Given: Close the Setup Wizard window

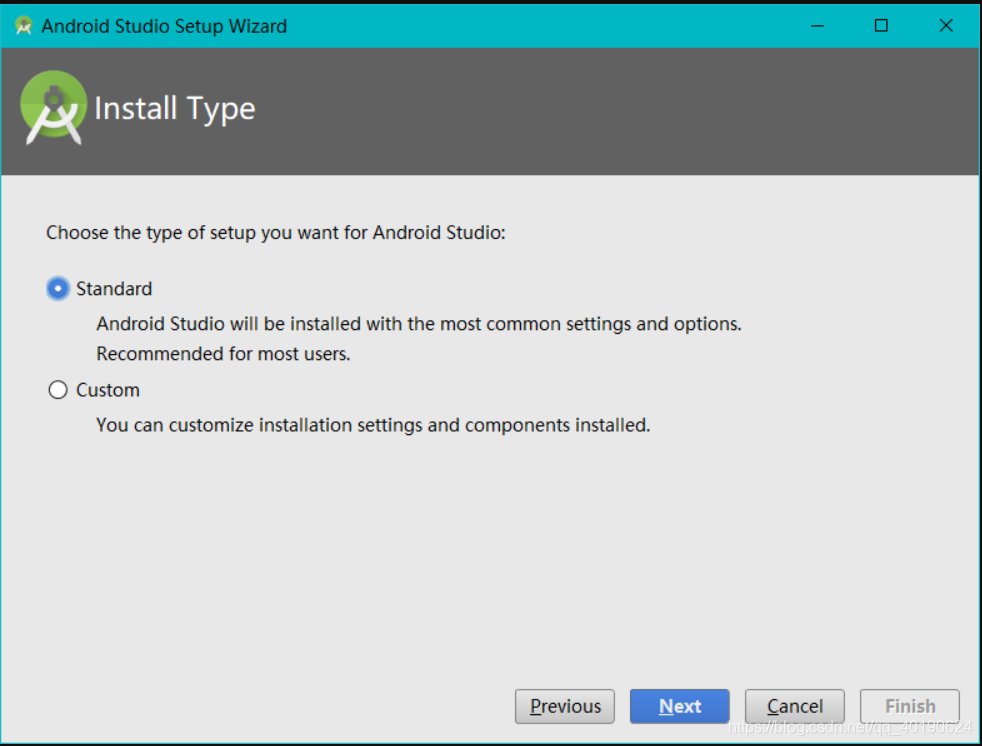Looking at the screenshot, I should click(x=946, y=26).
